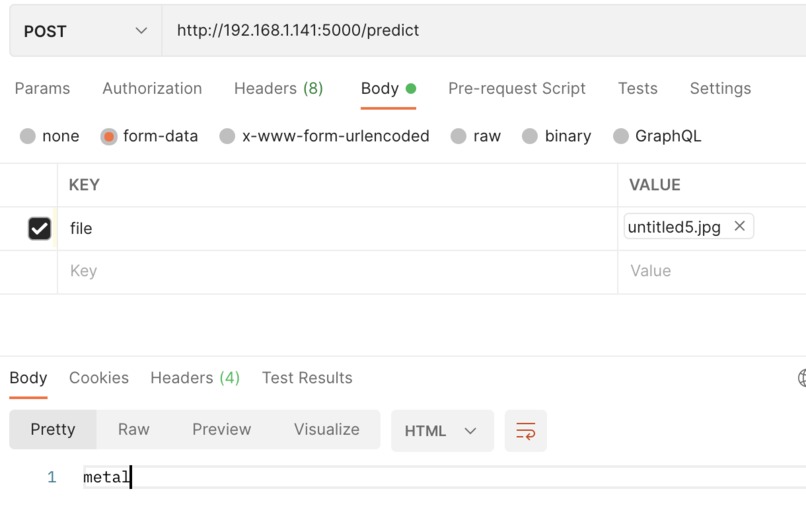Image resolution: width=806 pixels, height=522 pixels.
Task: Click the KEY column header
Action: (84, 185)
